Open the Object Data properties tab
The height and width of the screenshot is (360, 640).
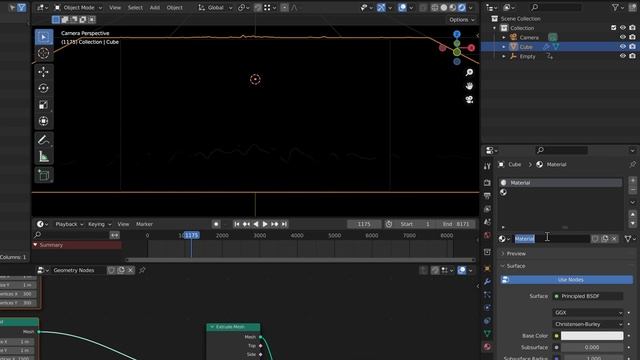[x=487, y=333]
